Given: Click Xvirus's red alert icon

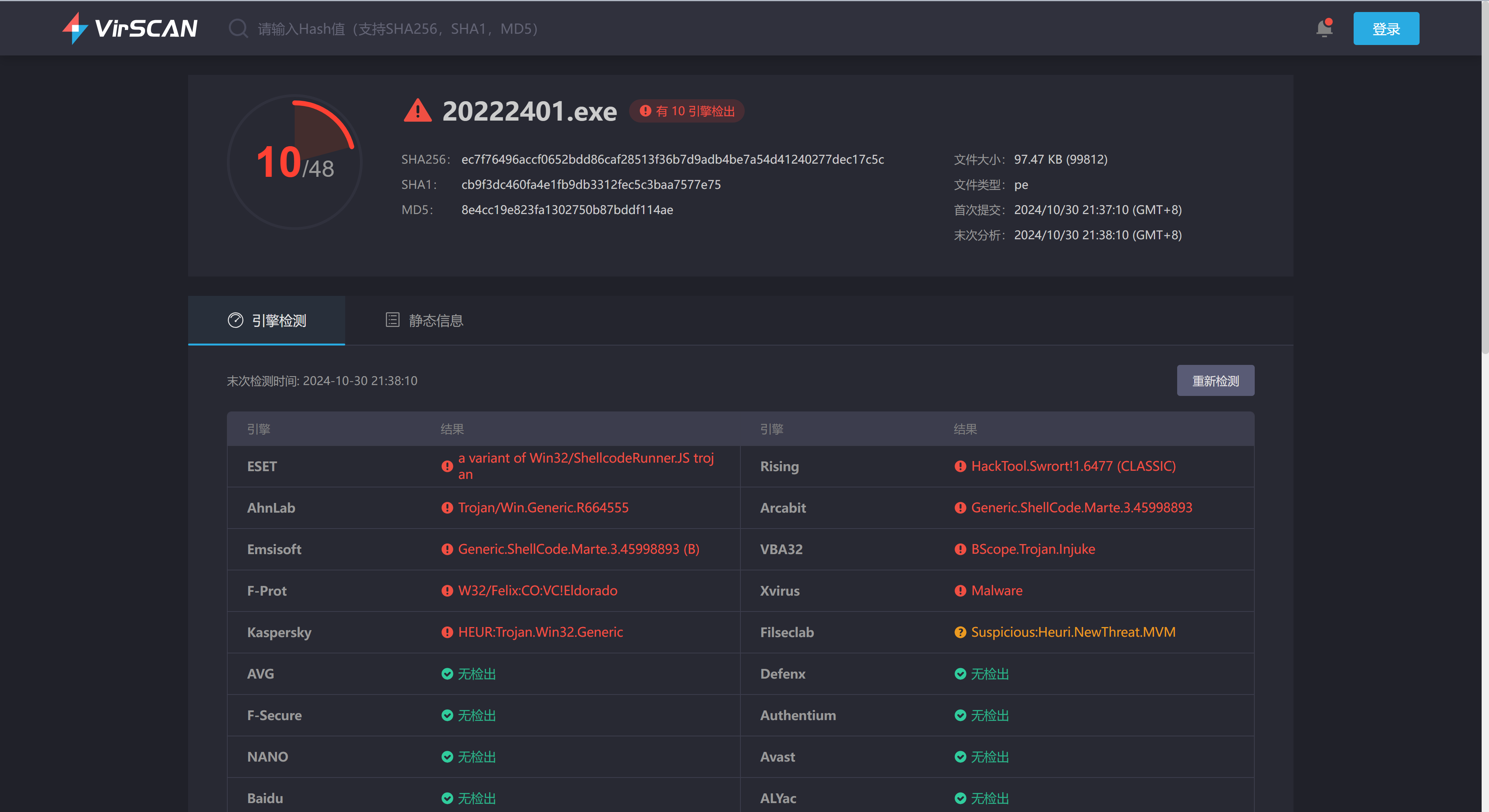Looking at the screenshot, I should (960, 591).
